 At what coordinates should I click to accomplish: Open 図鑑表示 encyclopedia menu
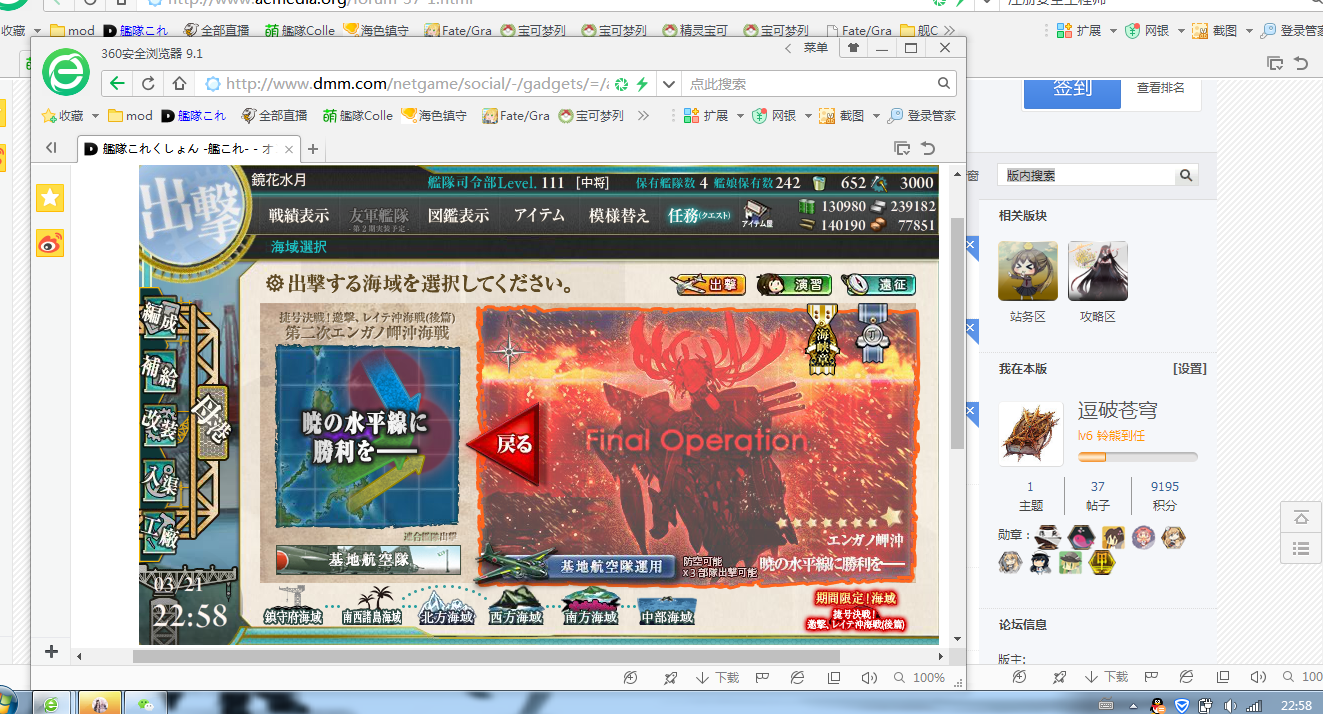(459, 215)
